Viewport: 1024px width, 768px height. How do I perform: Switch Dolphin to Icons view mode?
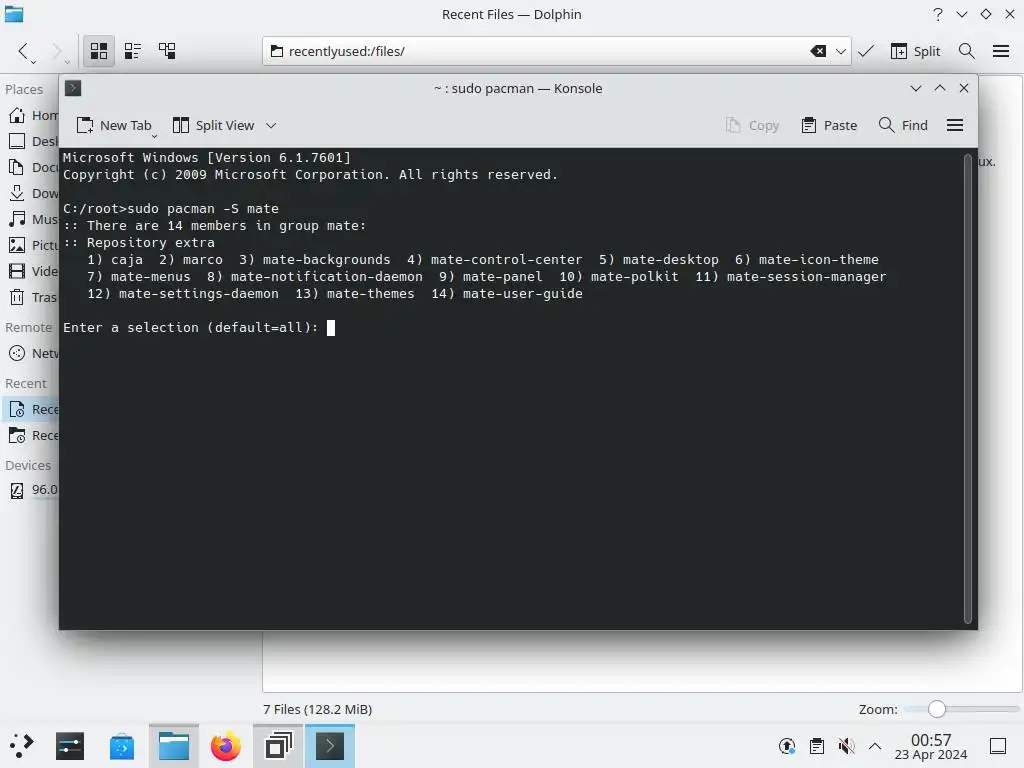pos(99,51)
